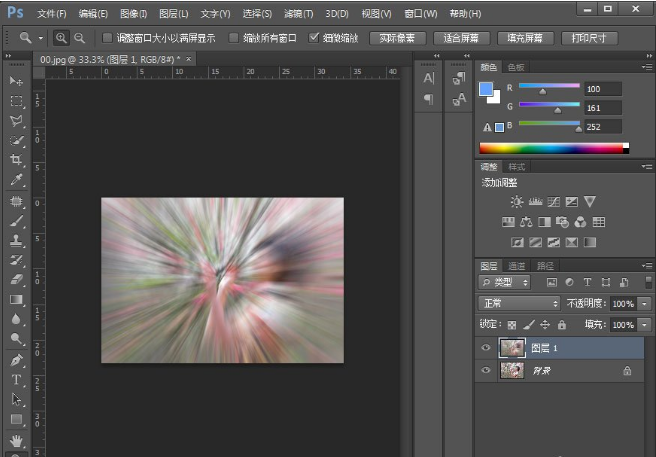Click the Brightness/Contrast adjustment icon

point(517,202)
